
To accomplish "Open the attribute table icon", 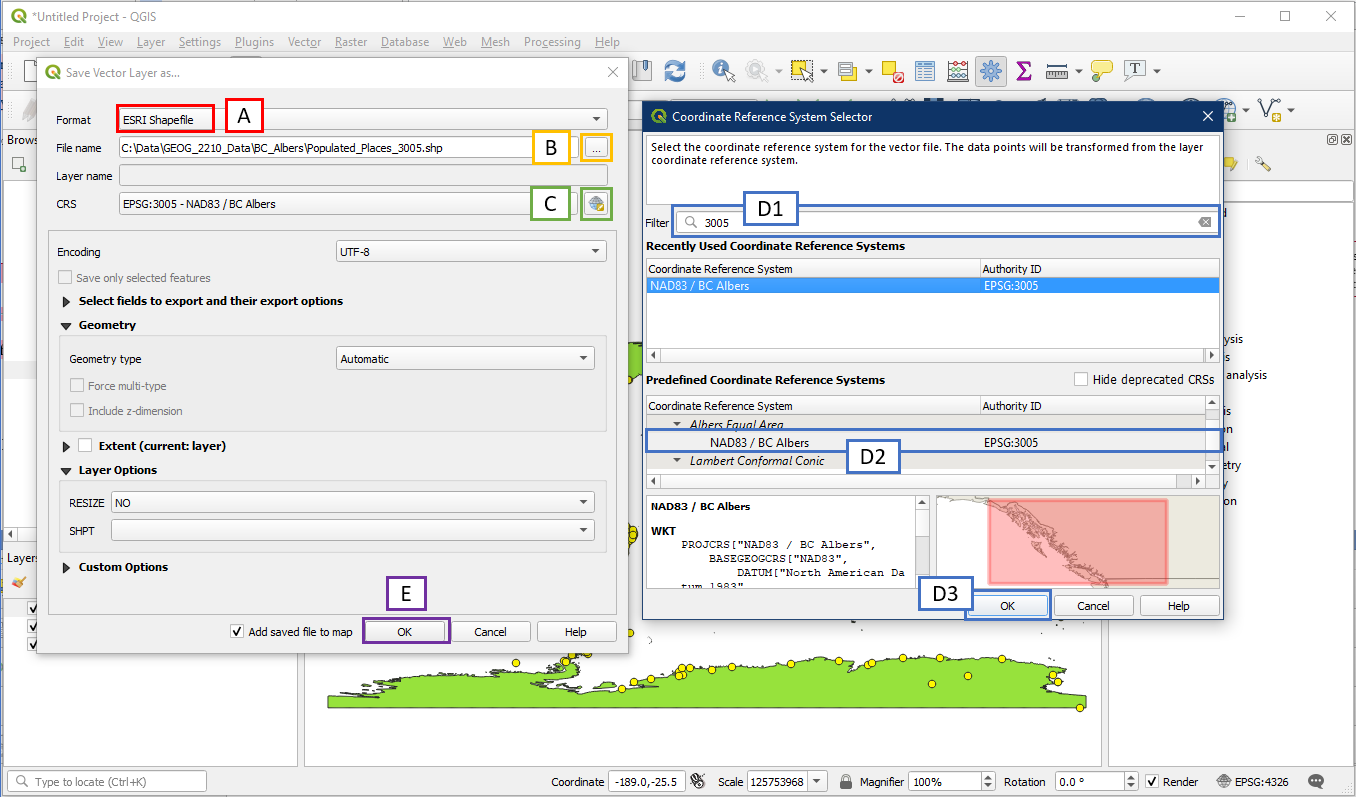I will click(x=925, y=71).
